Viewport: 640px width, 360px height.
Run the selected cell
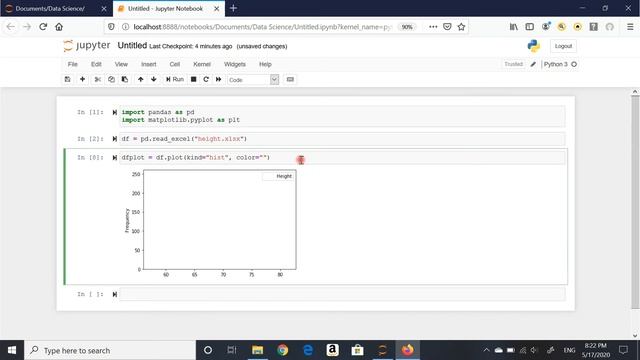[x=175, y=79]
